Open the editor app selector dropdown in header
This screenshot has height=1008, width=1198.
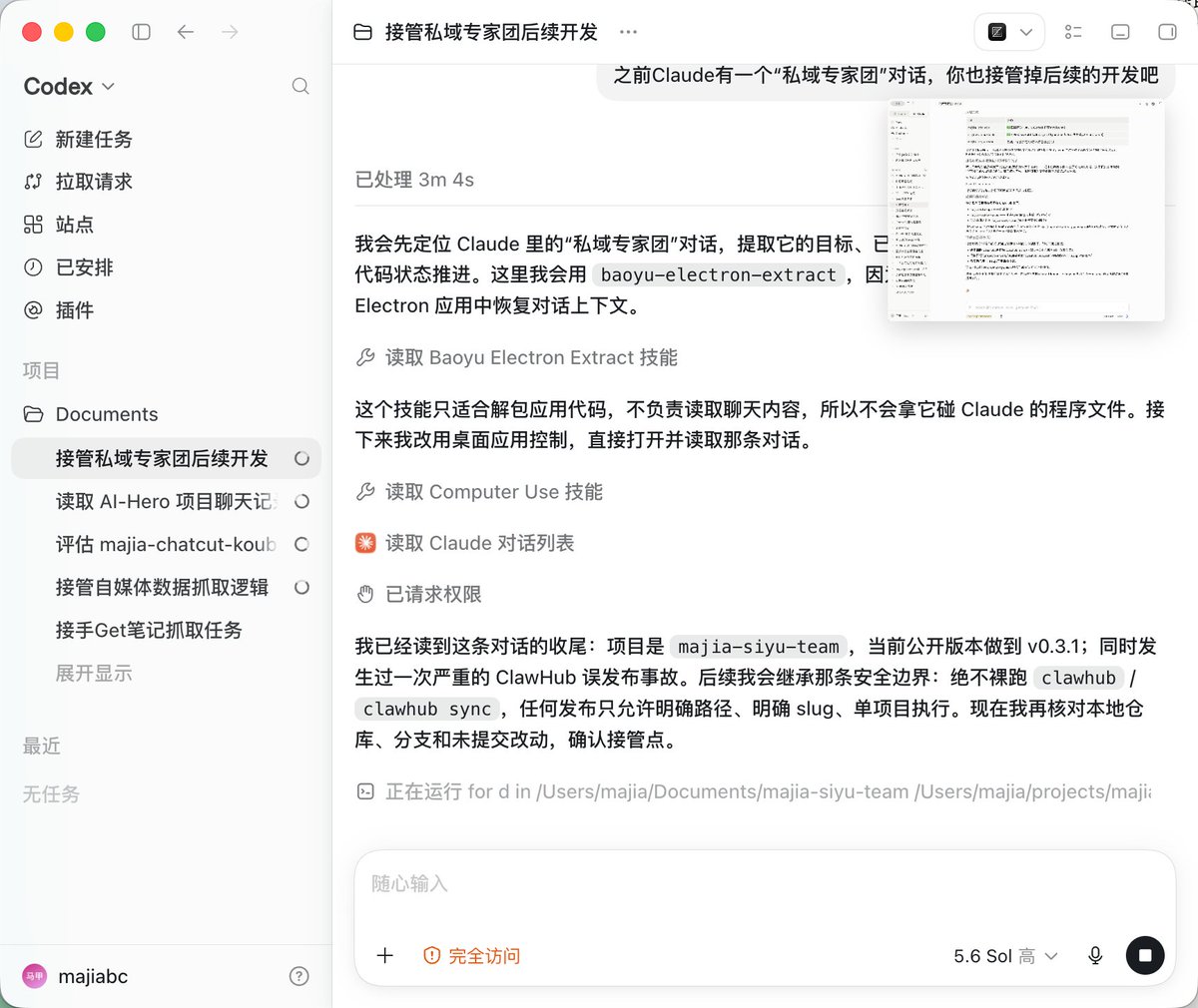[x=1009, y=32]
